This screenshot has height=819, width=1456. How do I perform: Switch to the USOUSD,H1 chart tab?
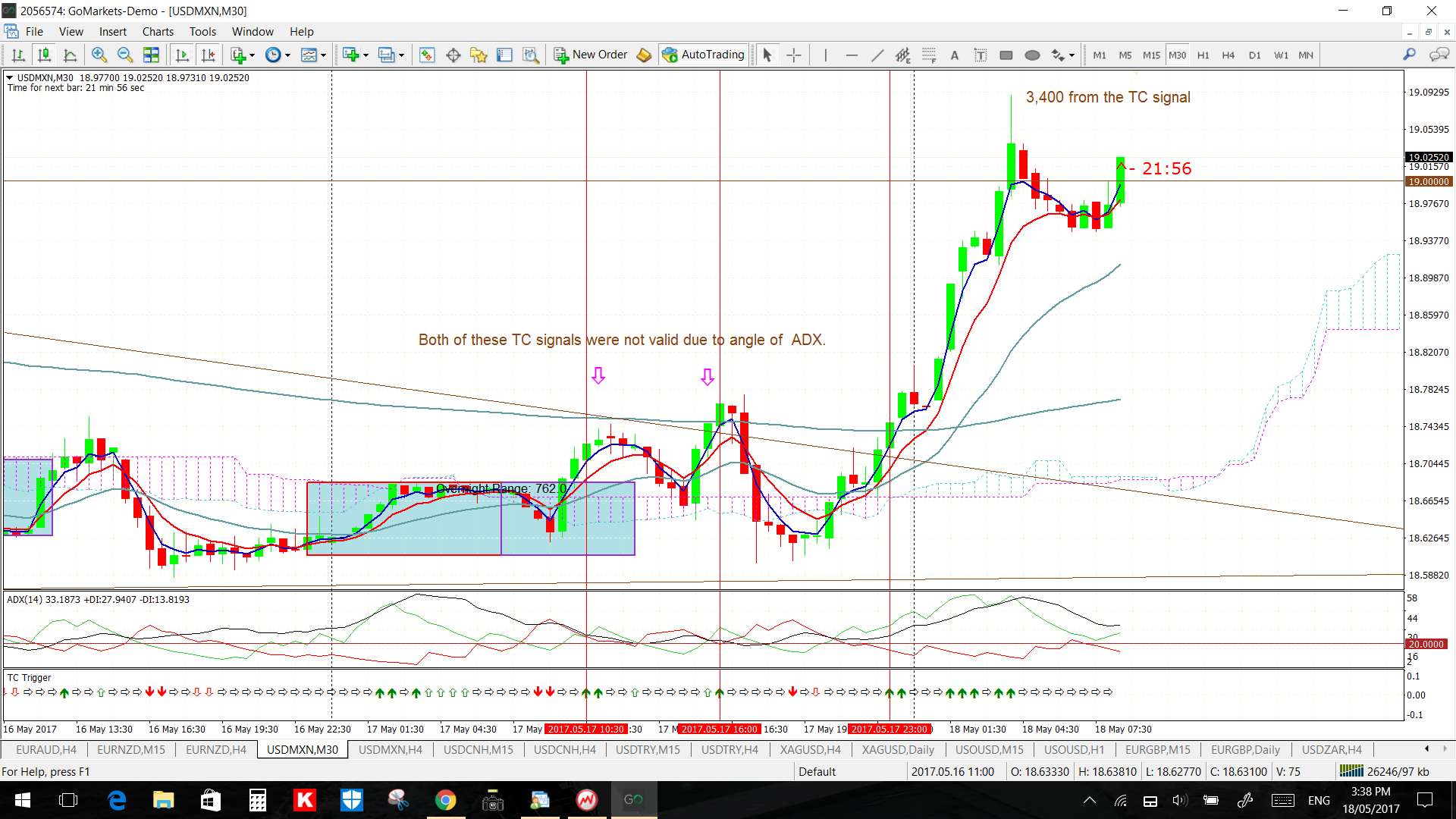point(1075,749)
